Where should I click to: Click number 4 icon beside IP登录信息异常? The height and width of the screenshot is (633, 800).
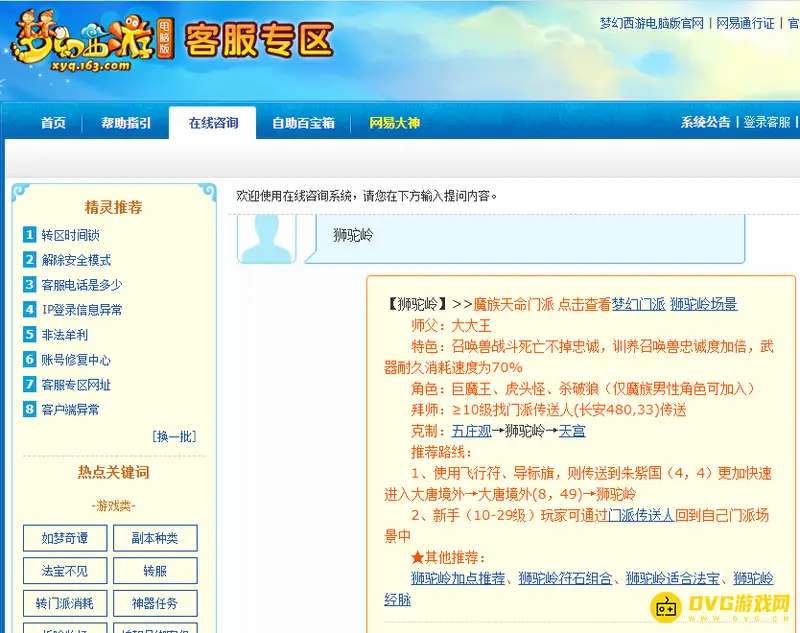[x=30, y=309]
